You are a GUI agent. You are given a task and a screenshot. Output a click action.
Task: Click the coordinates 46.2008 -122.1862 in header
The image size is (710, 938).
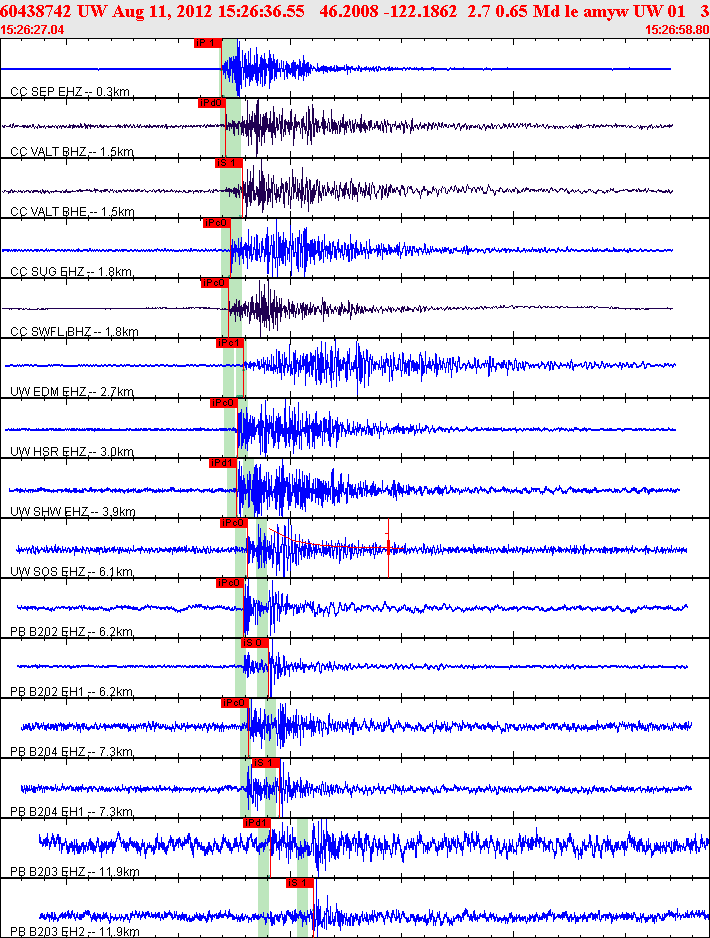click(388, 11)
